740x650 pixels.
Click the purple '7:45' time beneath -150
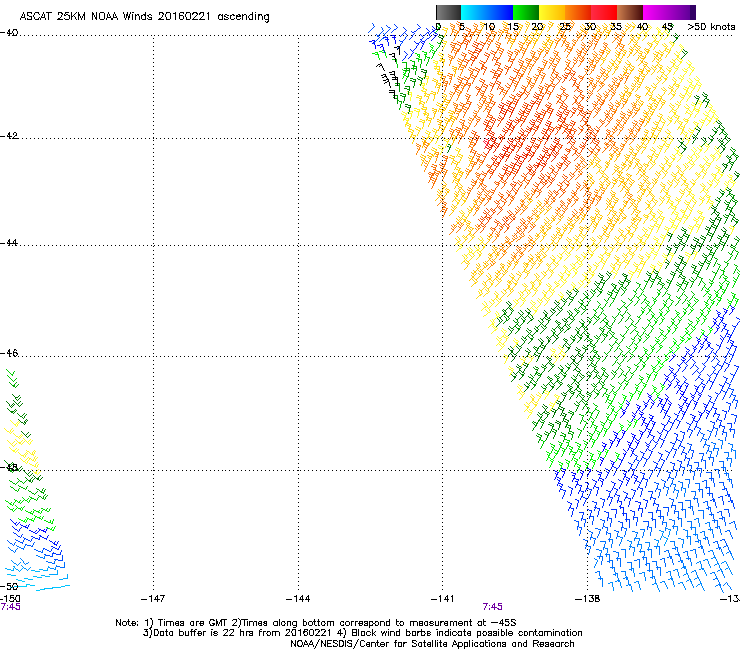tap(10, 607)
